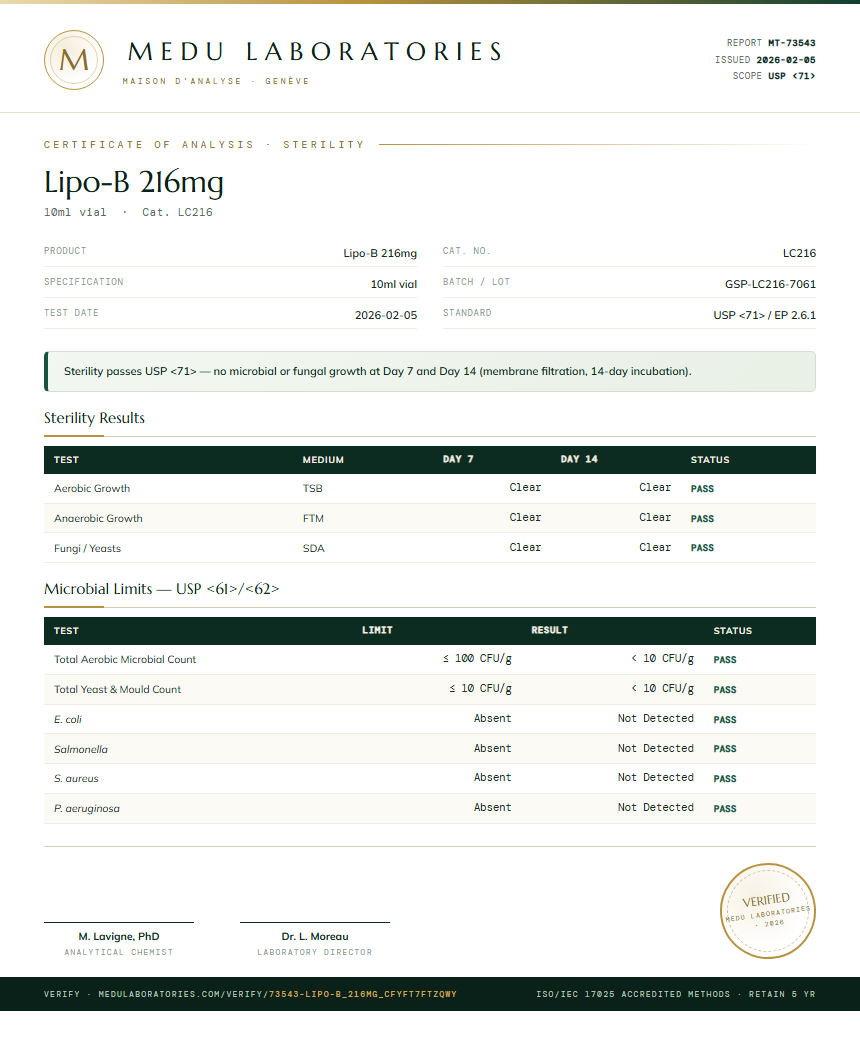Click scope value USP <71> in header
Viewport: 860px width, 1041px height.
point(792,76)
